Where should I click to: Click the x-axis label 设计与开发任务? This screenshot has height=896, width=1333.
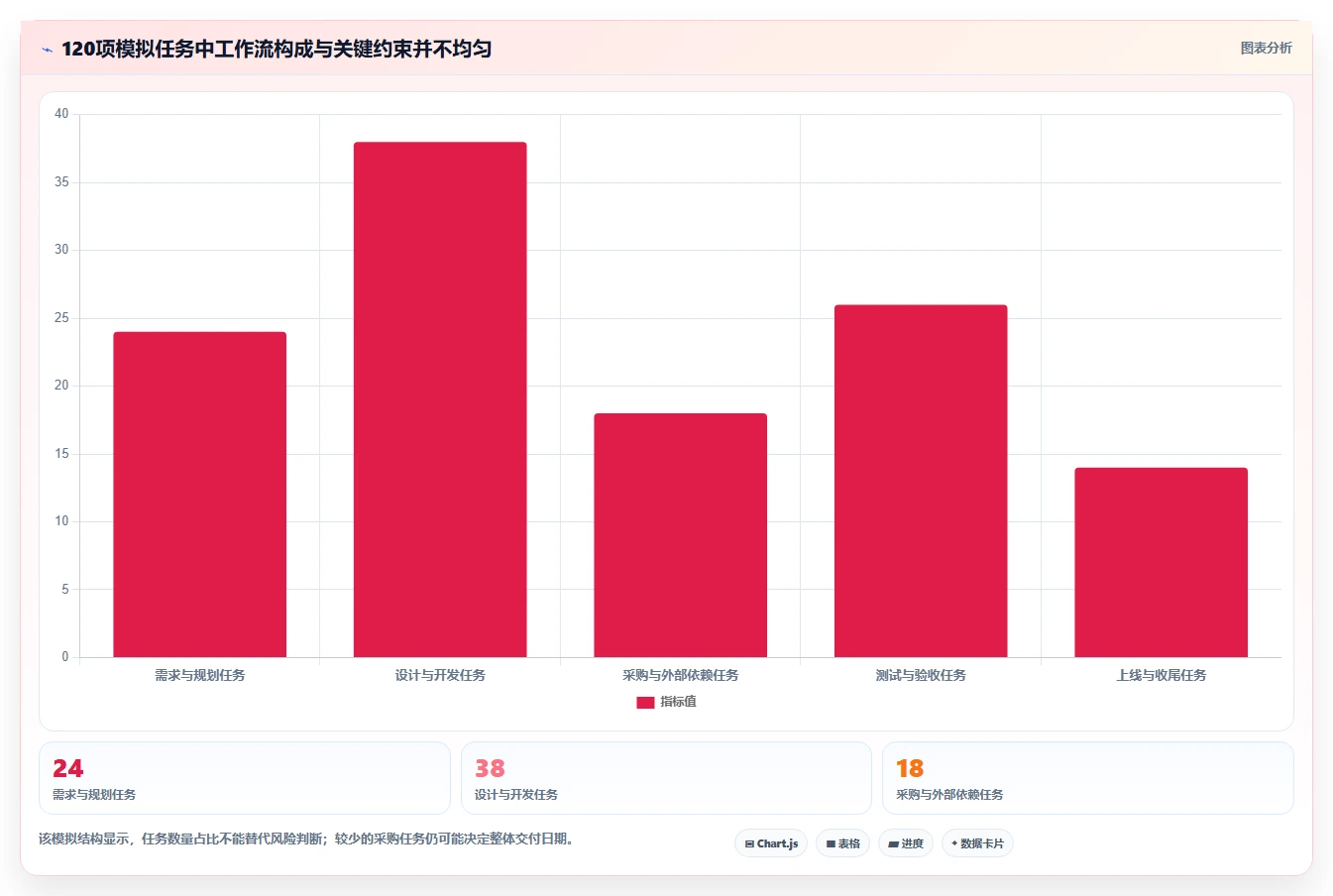coord(440,675)
